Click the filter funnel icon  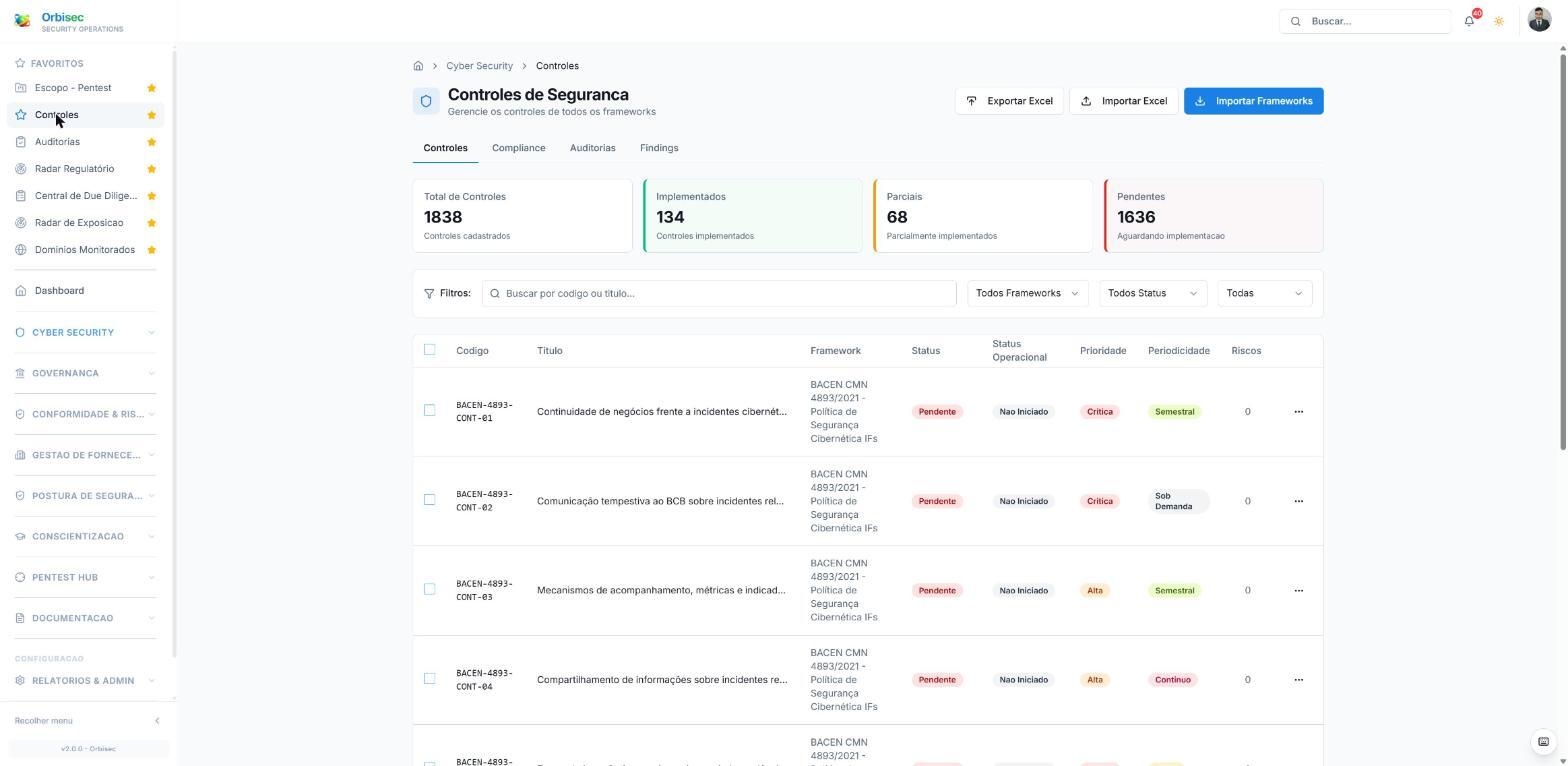429,294
